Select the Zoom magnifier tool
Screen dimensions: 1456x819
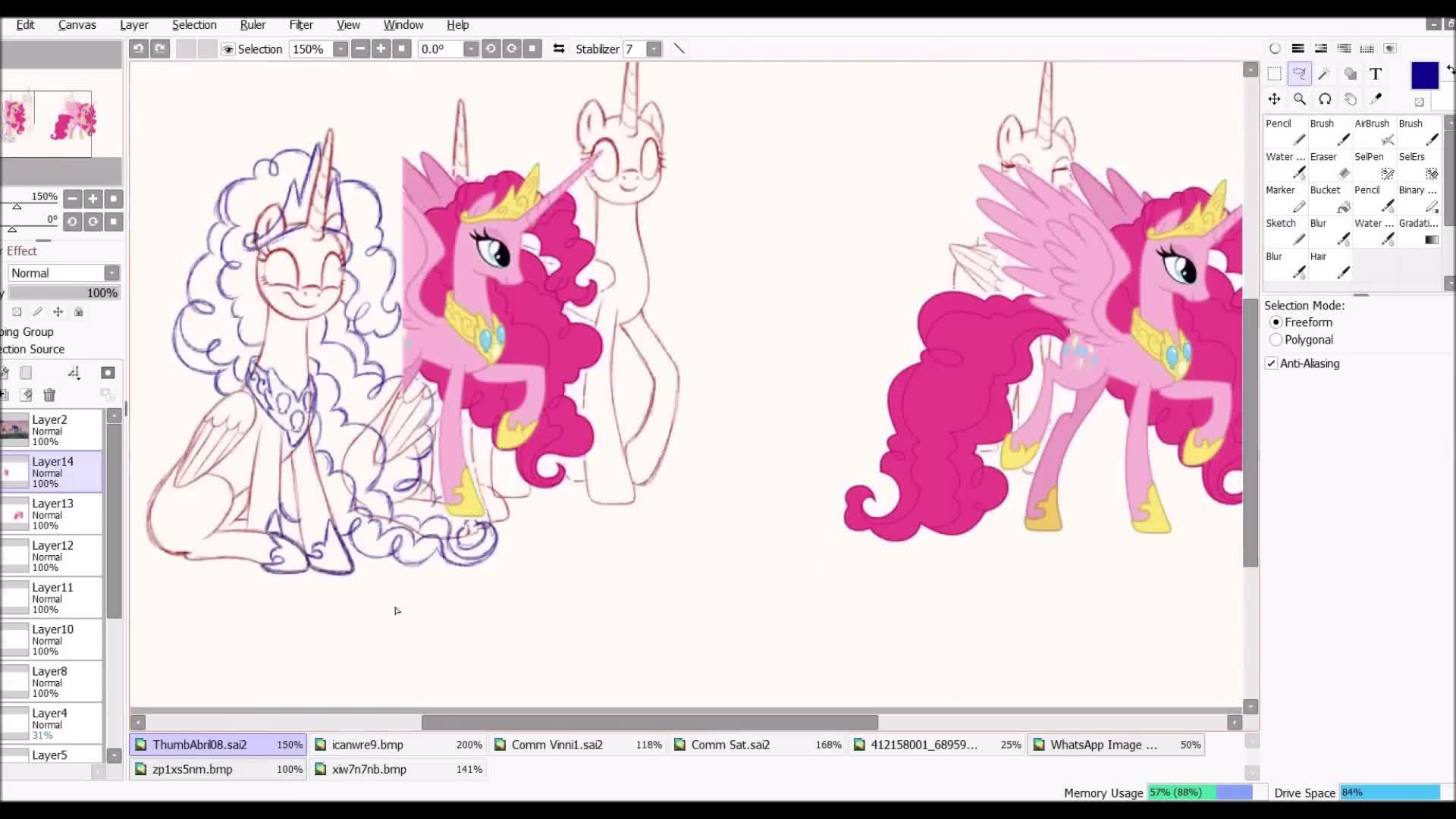[1299, 99]
